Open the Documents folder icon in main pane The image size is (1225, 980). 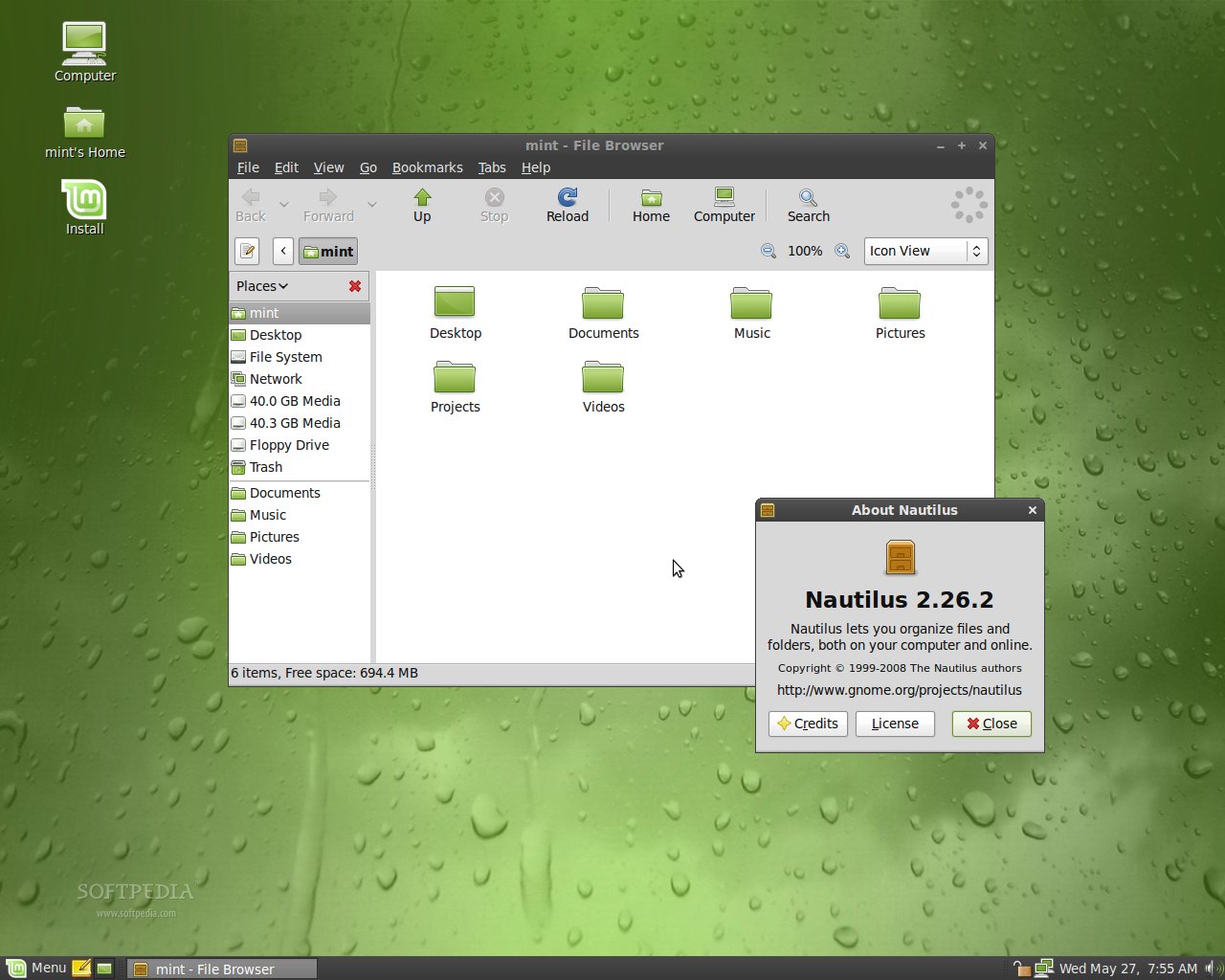point(603,313)
